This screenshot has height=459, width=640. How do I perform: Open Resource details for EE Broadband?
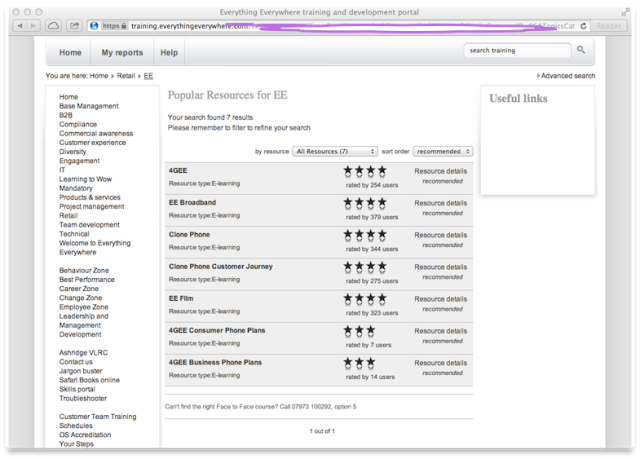tap(440, 203)
